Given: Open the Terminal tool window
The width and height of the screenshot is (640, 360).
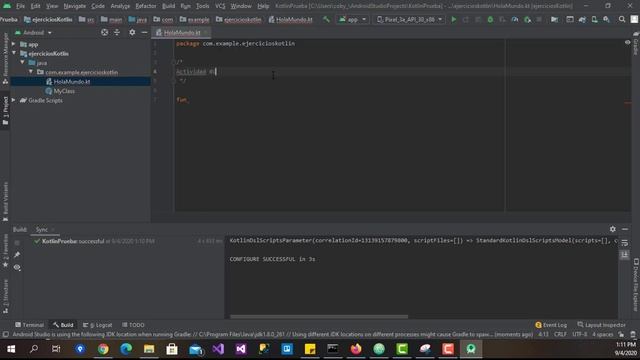Looking at the screenshot, I should tap(29, 325).
